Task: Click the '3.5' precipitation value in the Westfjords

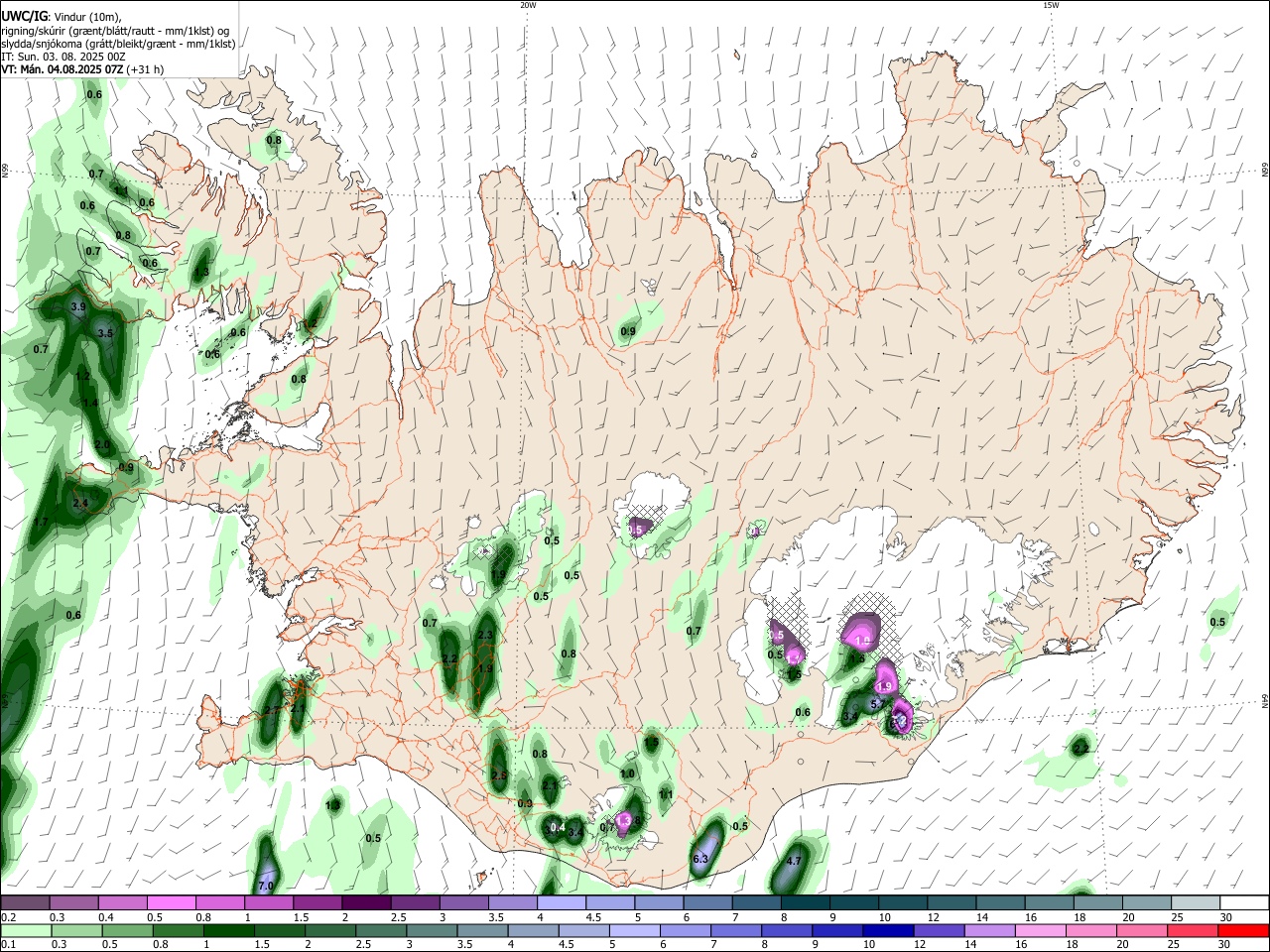Action: 105,333
